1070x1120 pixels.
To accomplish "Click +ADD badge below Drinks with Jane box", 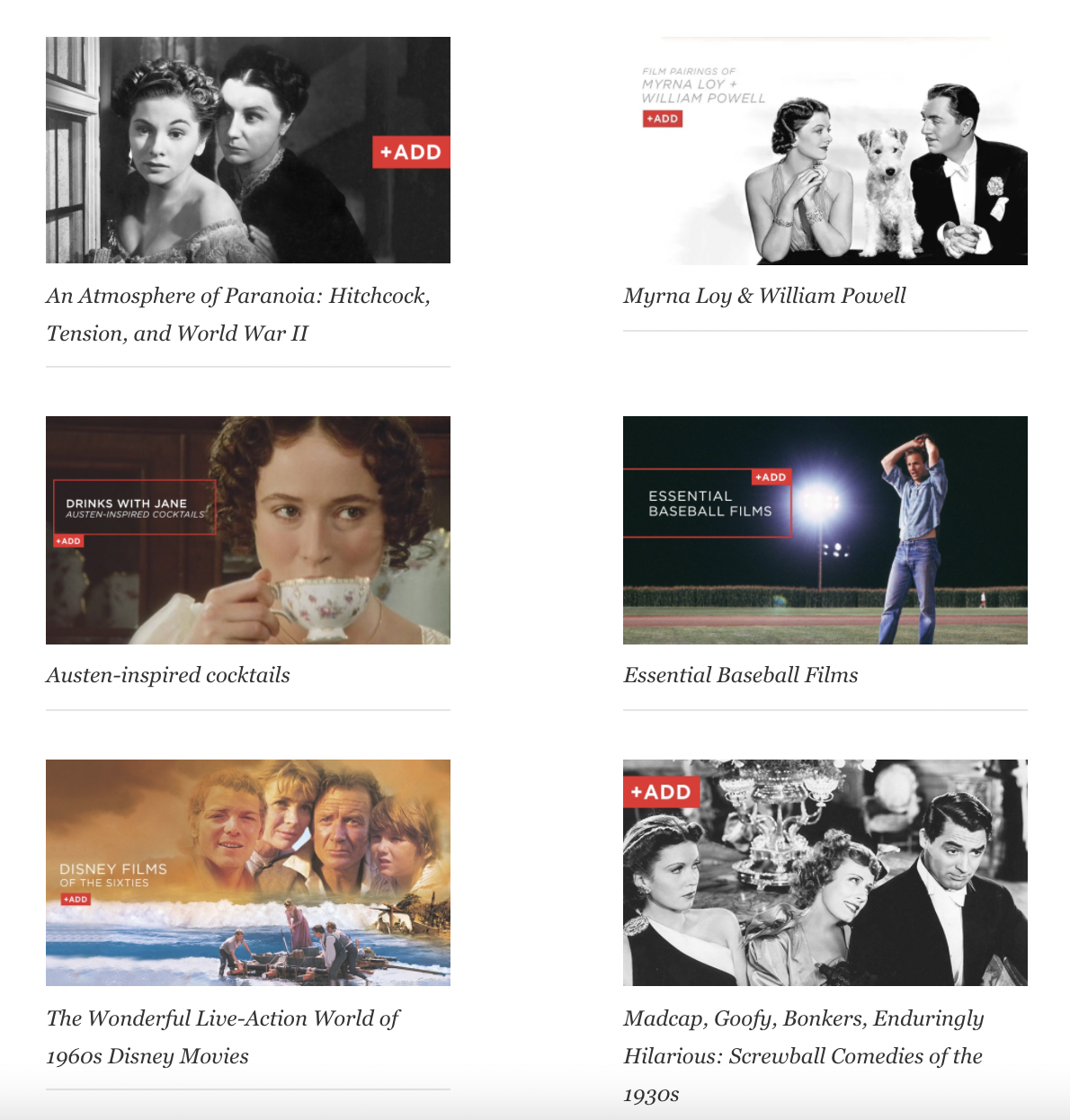I will tap(68, 541).
